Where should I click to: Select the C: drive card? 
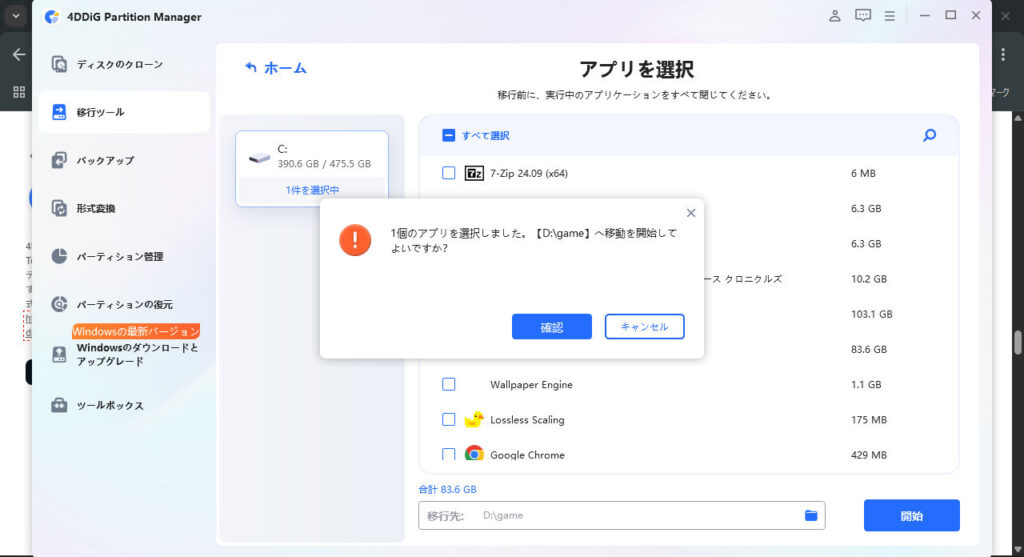point(312,168)
